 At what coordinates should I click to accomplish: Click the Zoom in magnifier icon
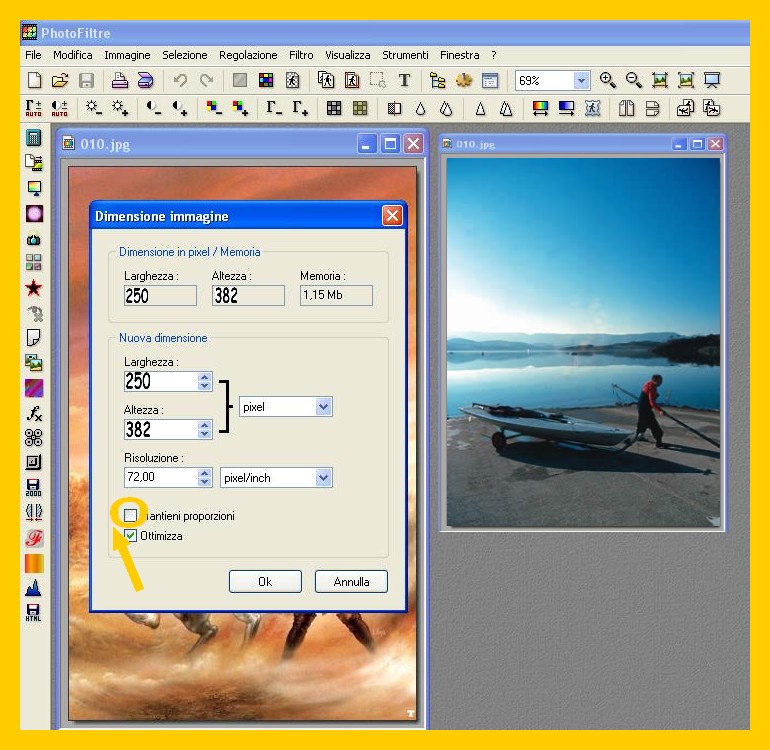[607, 81]
